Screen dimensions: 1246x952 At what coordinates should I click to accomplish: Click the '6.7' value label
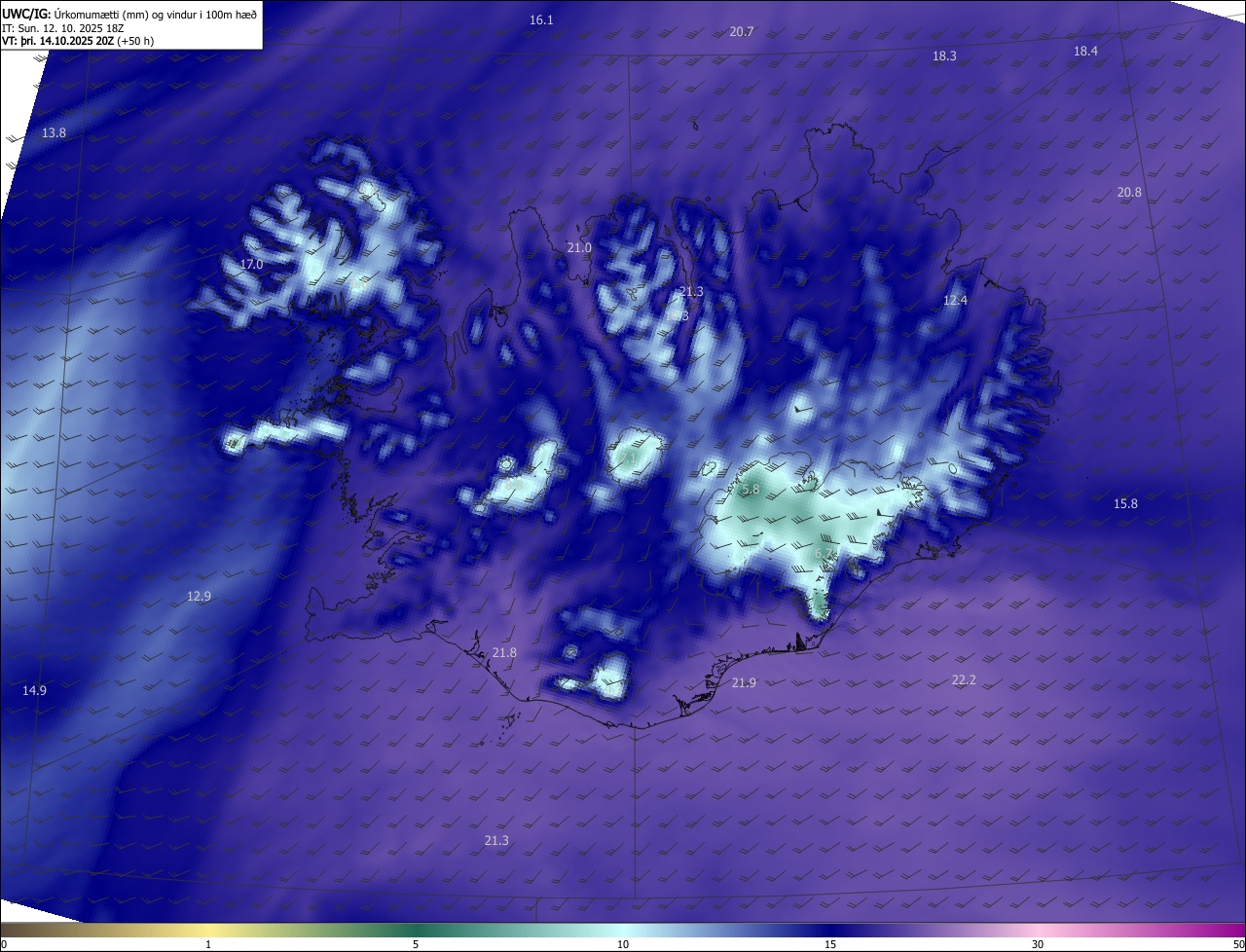click(x=824, y=554)
